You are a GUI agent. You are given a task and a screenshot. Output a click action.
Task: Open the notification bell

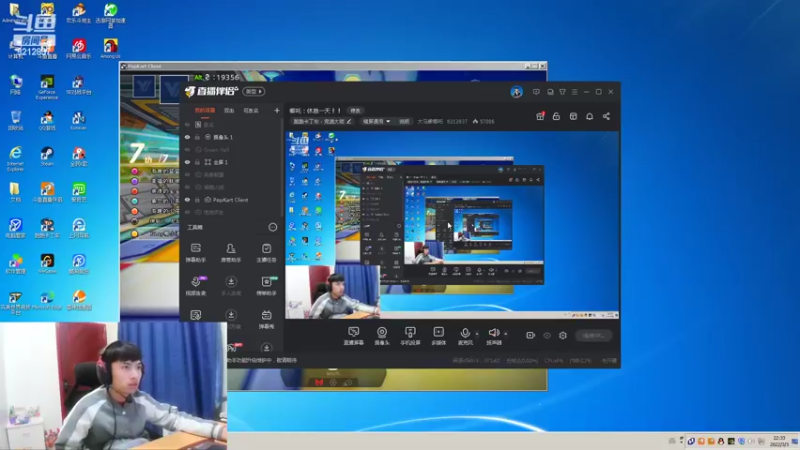[589, 116]
